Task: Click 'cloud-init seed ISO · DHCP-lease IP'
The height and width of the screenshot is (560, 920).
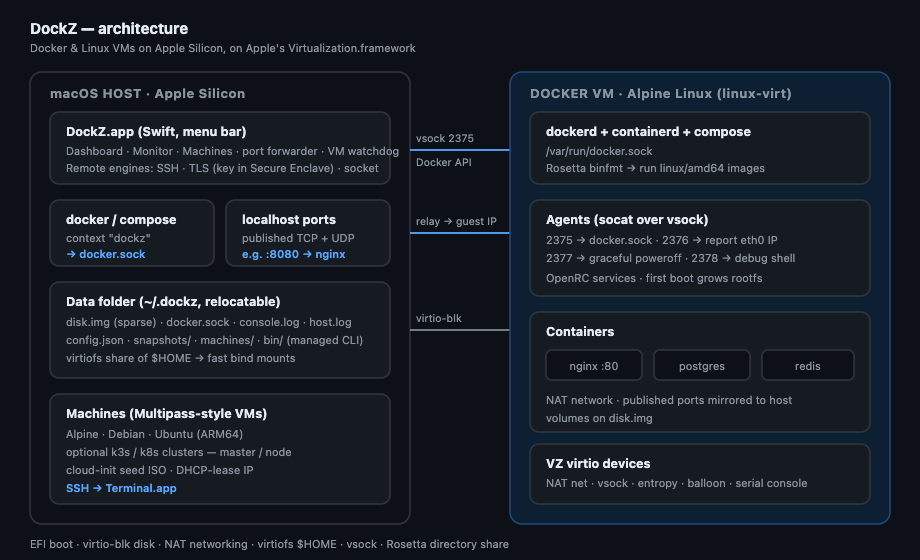Action: coord(160,470)
